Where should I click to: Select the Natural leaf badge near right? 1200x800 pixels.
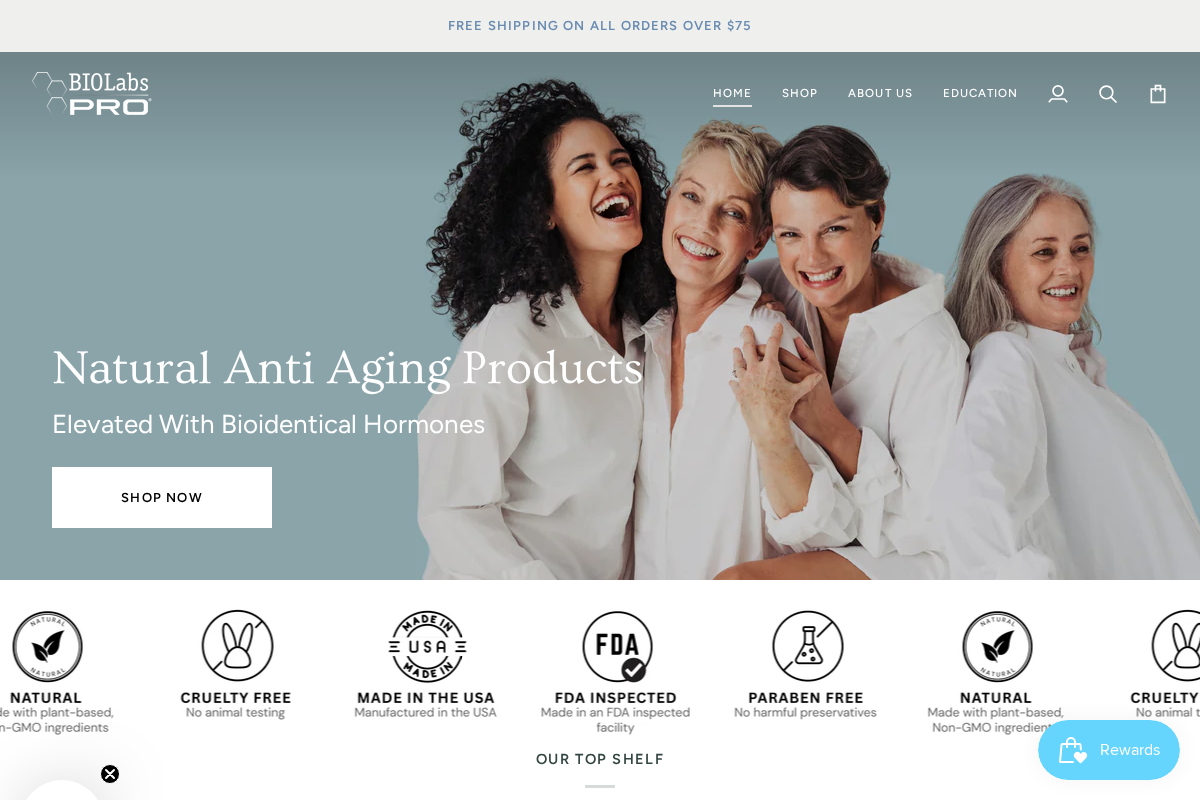(997, 646)
